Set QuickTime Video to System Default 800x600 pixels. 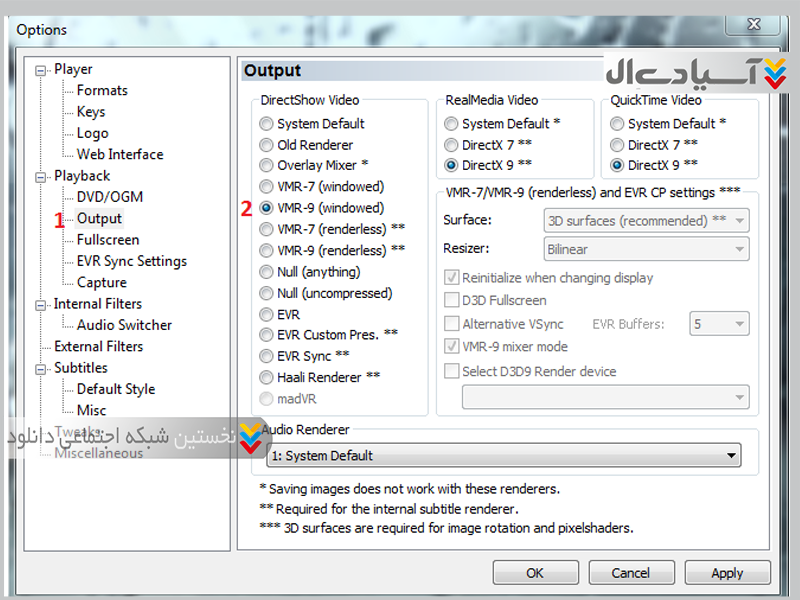617,124
